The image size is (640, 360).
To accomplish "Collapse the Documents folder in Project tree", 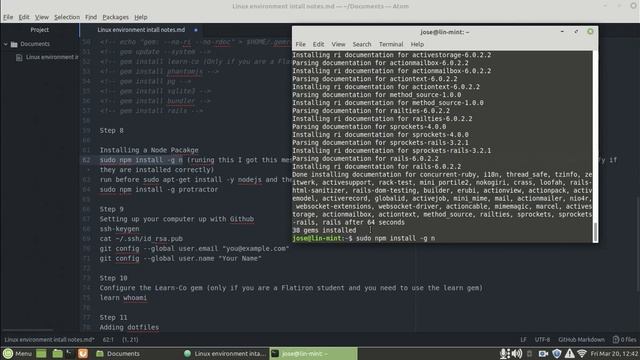I will 6,44.
